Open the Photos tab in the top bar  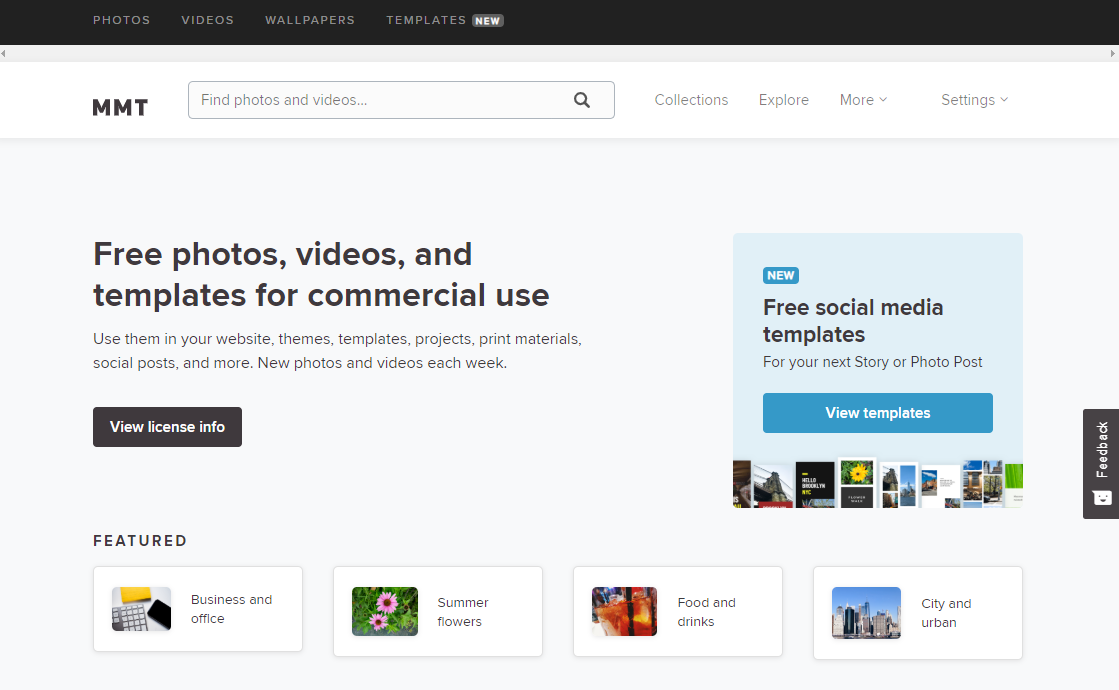tap(121, 20)
